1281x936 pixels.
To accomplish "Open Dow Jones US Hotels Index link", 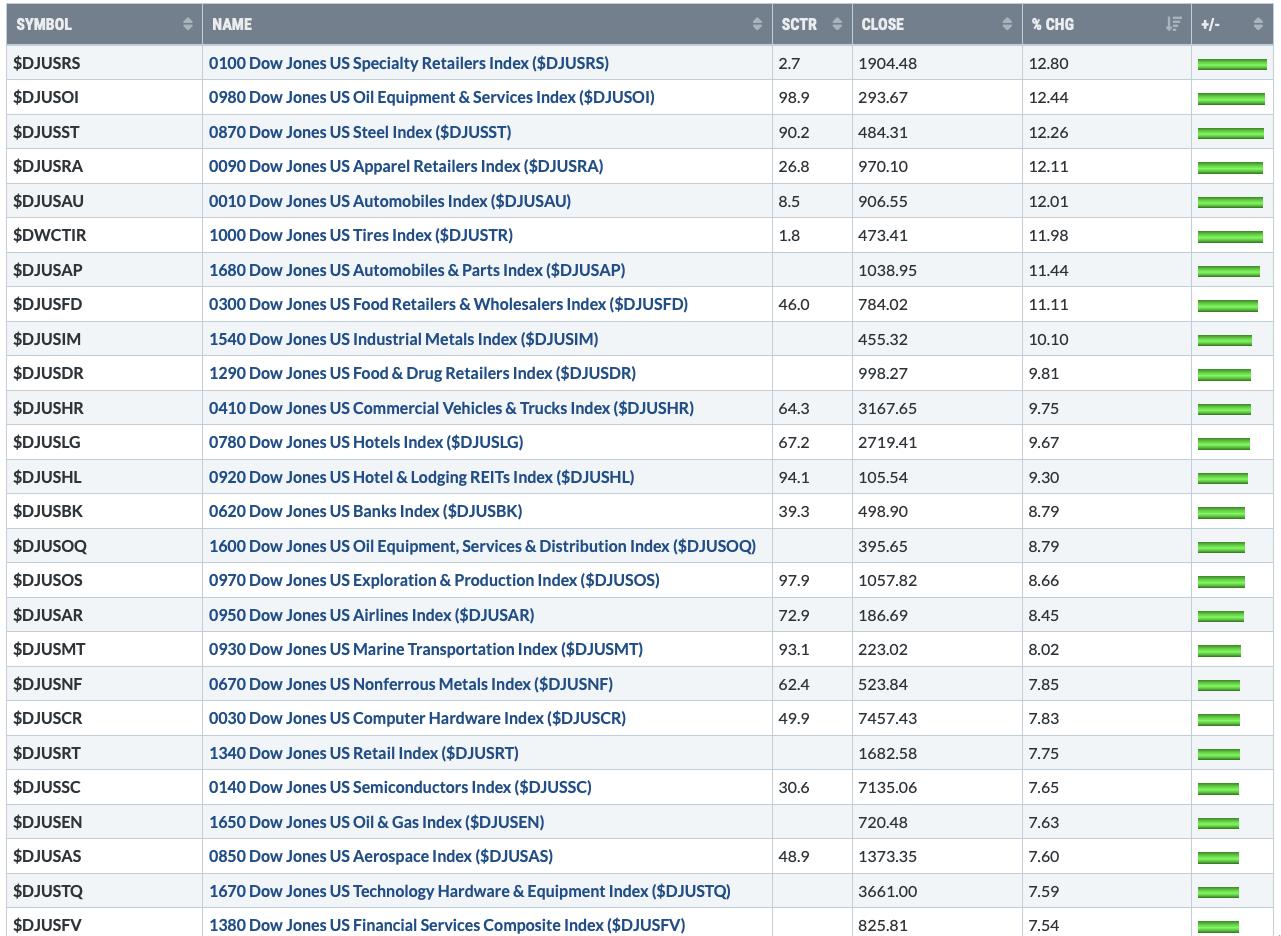I will [365, 442].
